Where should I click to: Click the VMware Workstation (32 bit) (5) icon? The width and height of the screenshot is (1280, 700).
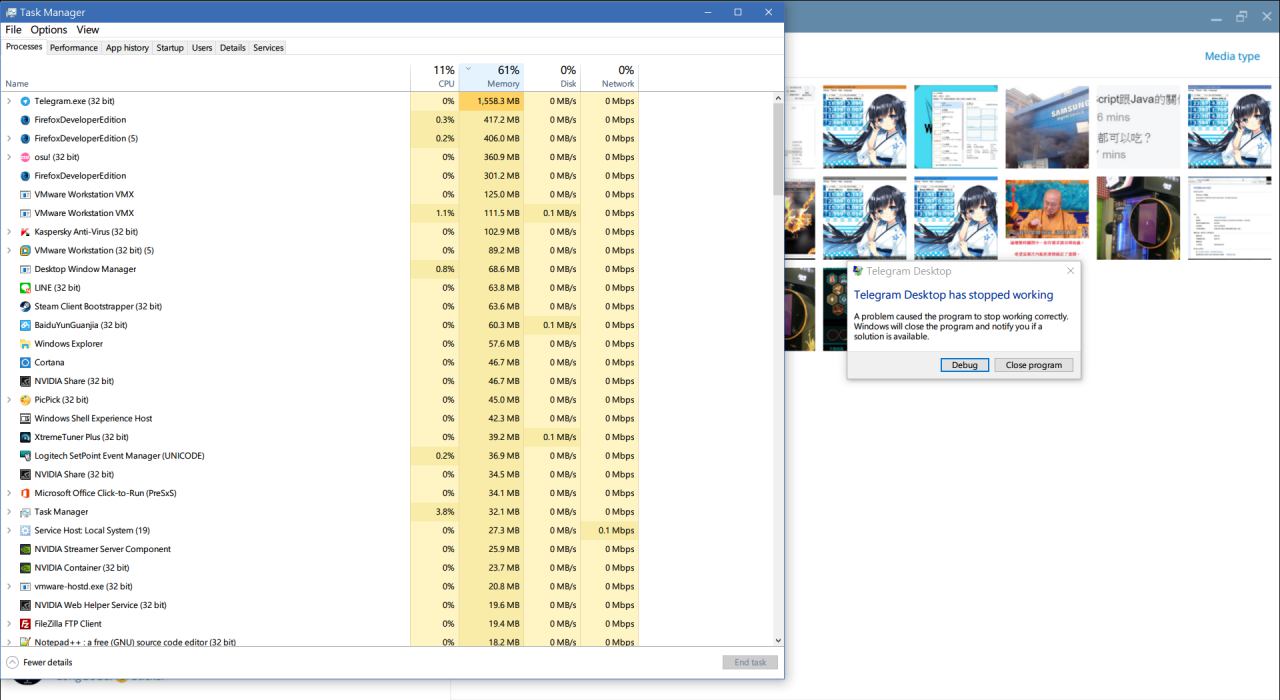coord(25,251)
